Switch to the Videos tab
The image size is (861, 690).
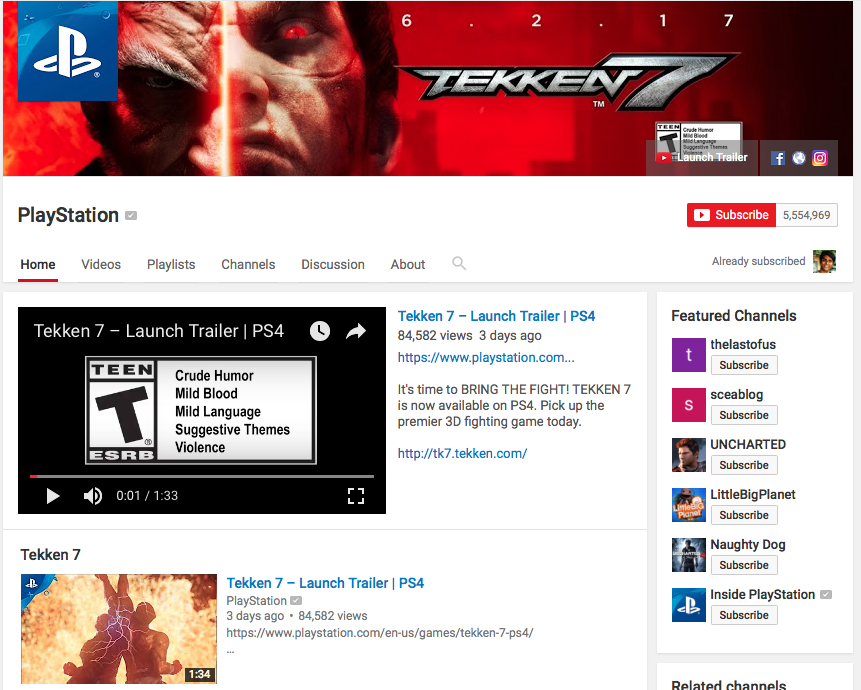point(101,265)
